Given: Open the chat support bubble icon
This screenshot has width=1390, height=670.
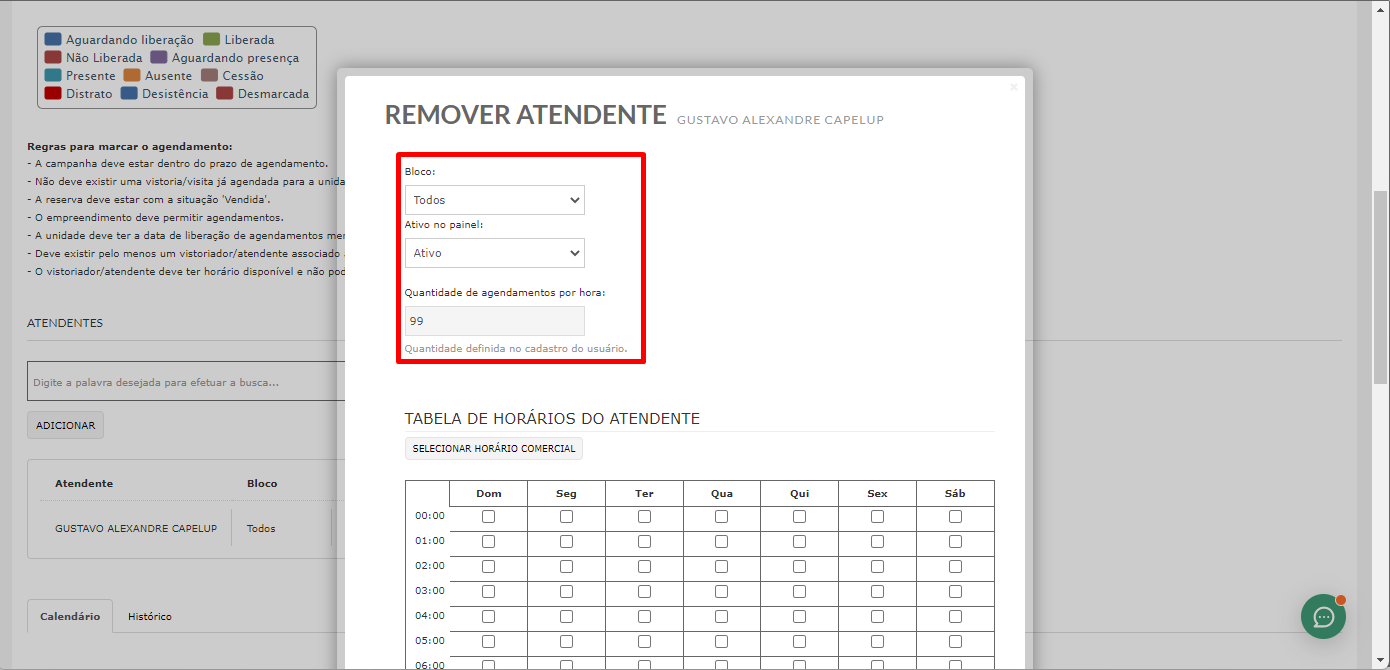Looking at the screenshot, I should tap(1323, 616).
